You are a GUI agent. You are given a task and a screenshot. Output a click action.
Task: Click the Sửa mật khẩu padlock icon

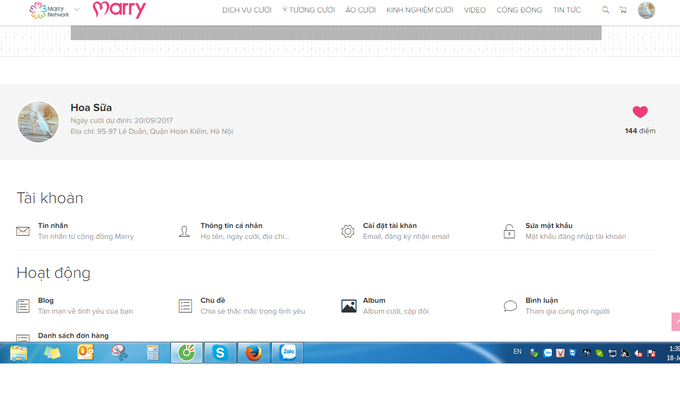(509, 231)
